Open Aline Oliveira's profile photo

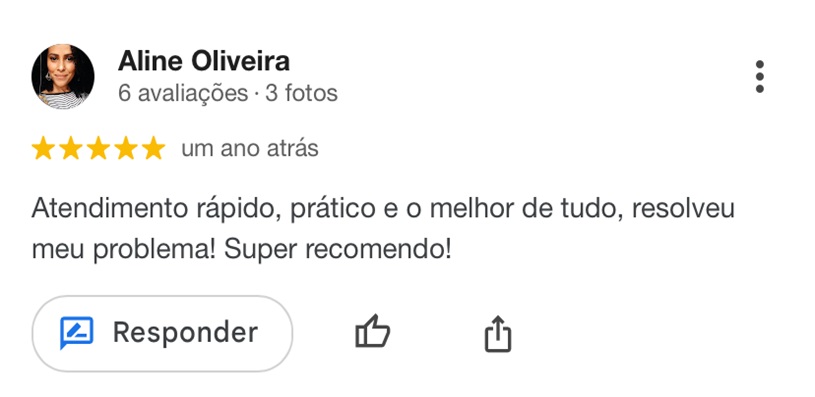click(63, 76)
